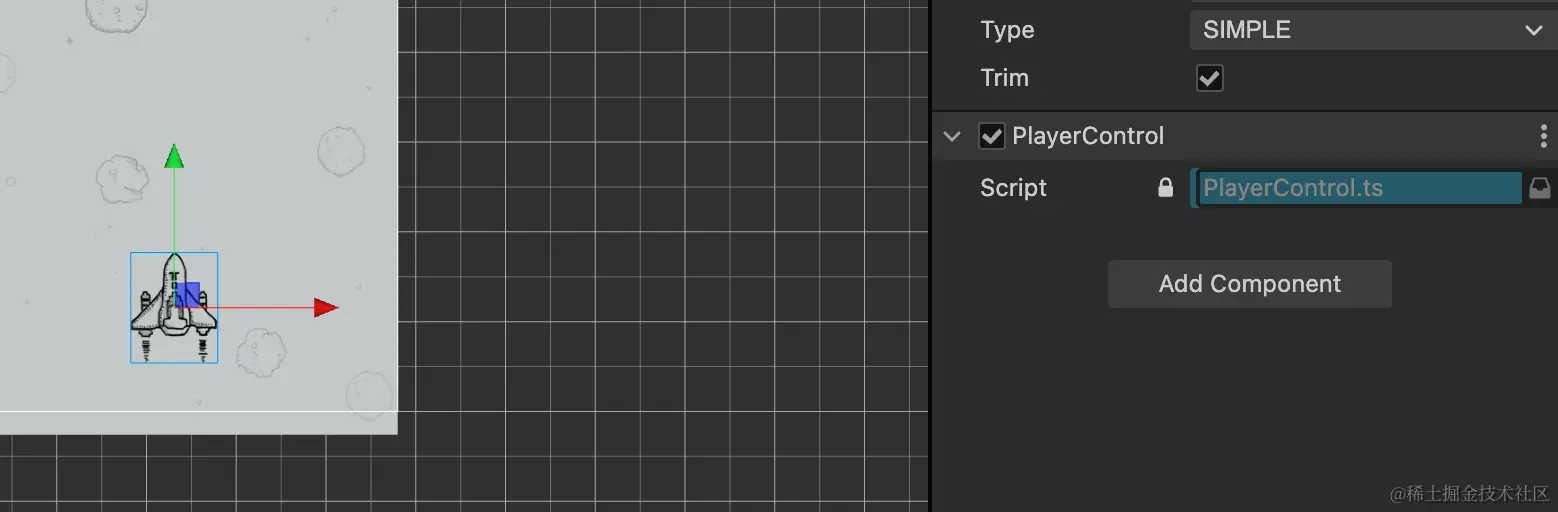1558x512 pixels.
Task: Open the Type dropdown showing SIMPLE
Action: click(x=1373, y=30)
